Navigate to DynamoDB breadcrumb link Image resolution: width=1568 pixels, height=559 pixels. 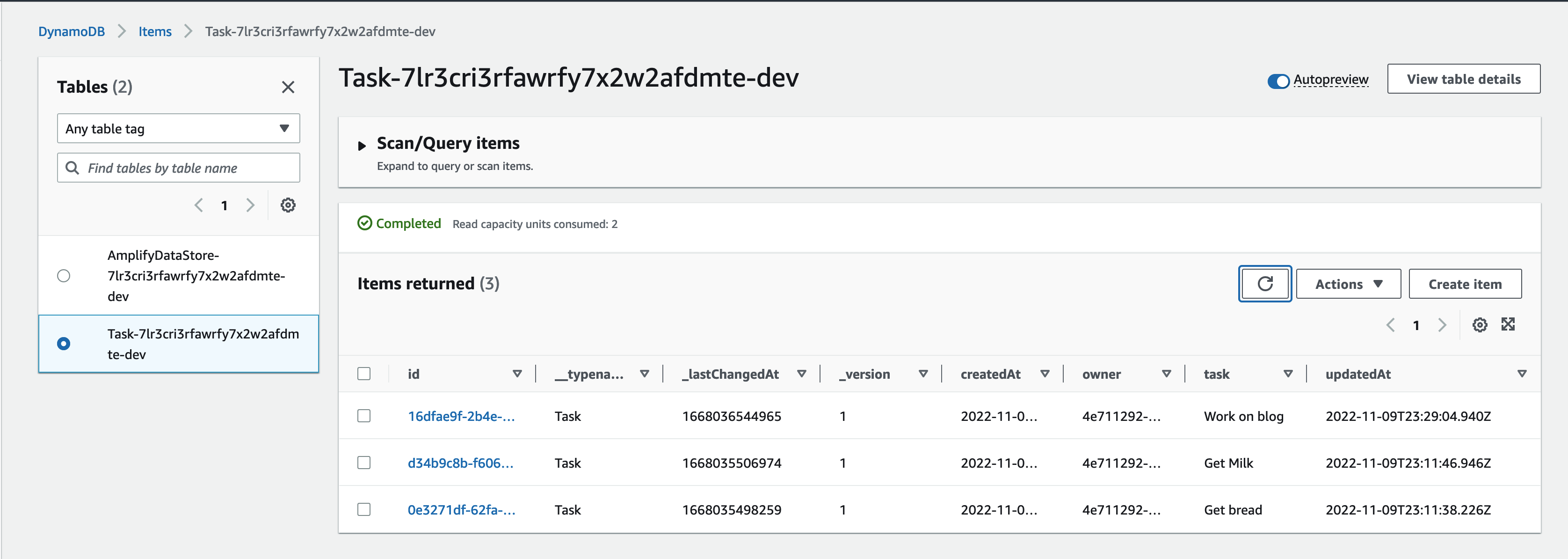[71, 31]
